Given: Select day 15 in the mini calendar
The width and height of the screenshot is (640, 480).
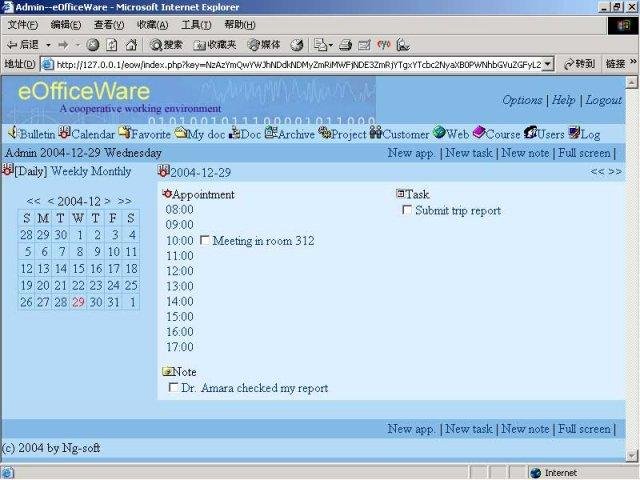Looking at the screenshot, I should click(x=78, y=269).
